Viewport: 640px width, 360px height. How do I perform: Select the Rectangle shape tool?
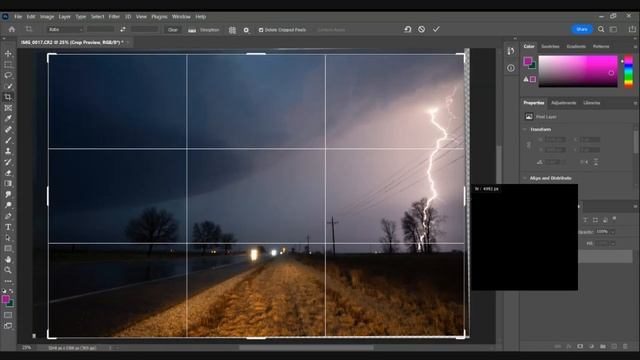(x=8, y=249)
